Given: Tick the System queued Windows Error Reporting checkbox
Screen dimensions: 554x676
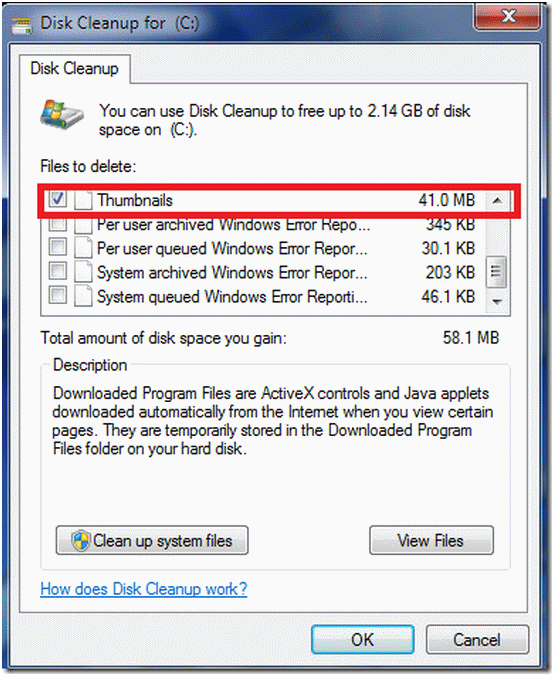Looking at the screenshot, I should 57,295.
